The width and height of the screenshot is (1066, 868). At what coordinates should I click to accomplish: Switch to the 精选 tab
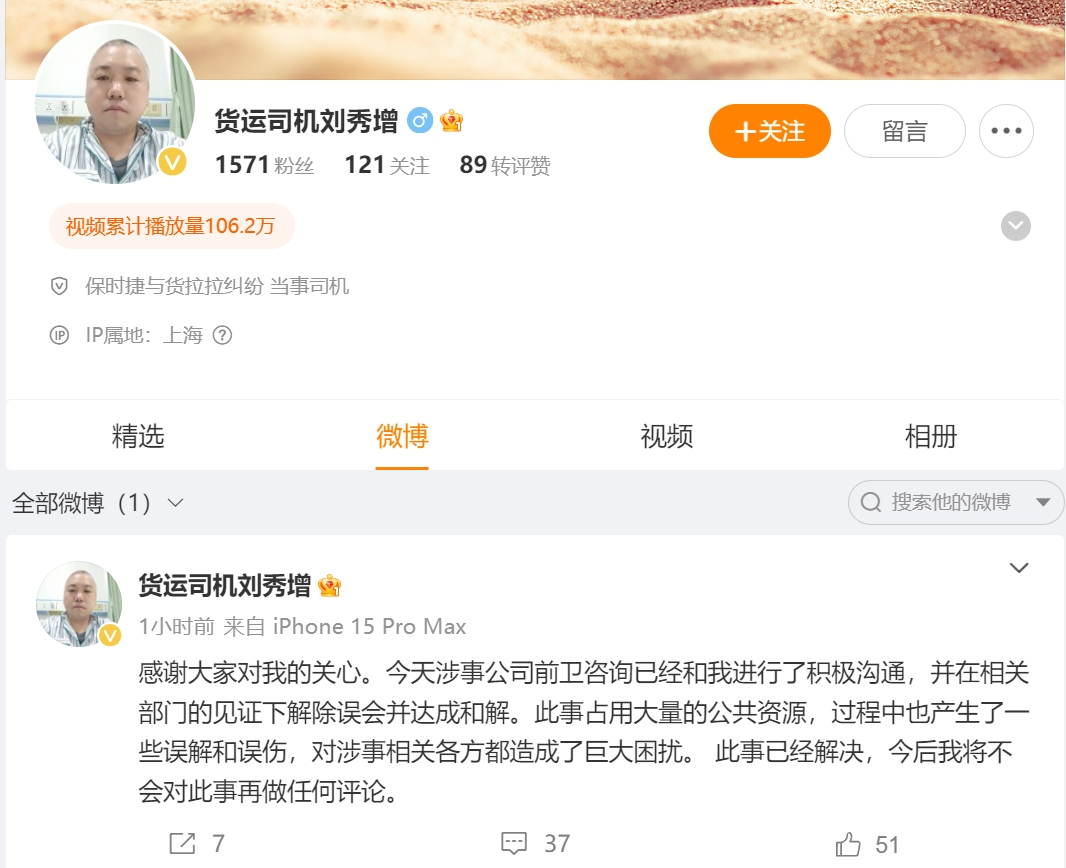[x=138, y=436]
